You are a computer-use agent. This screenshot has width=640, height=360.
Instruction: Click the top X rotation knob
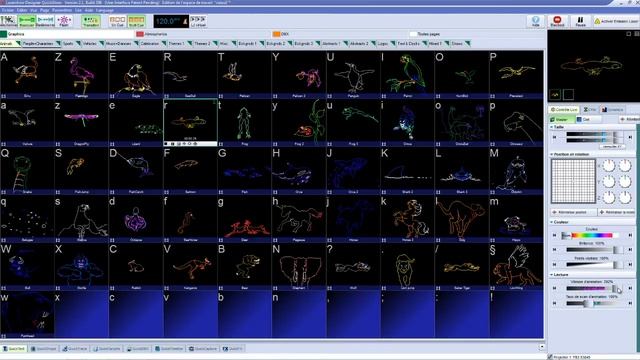[x=609, y=165]
